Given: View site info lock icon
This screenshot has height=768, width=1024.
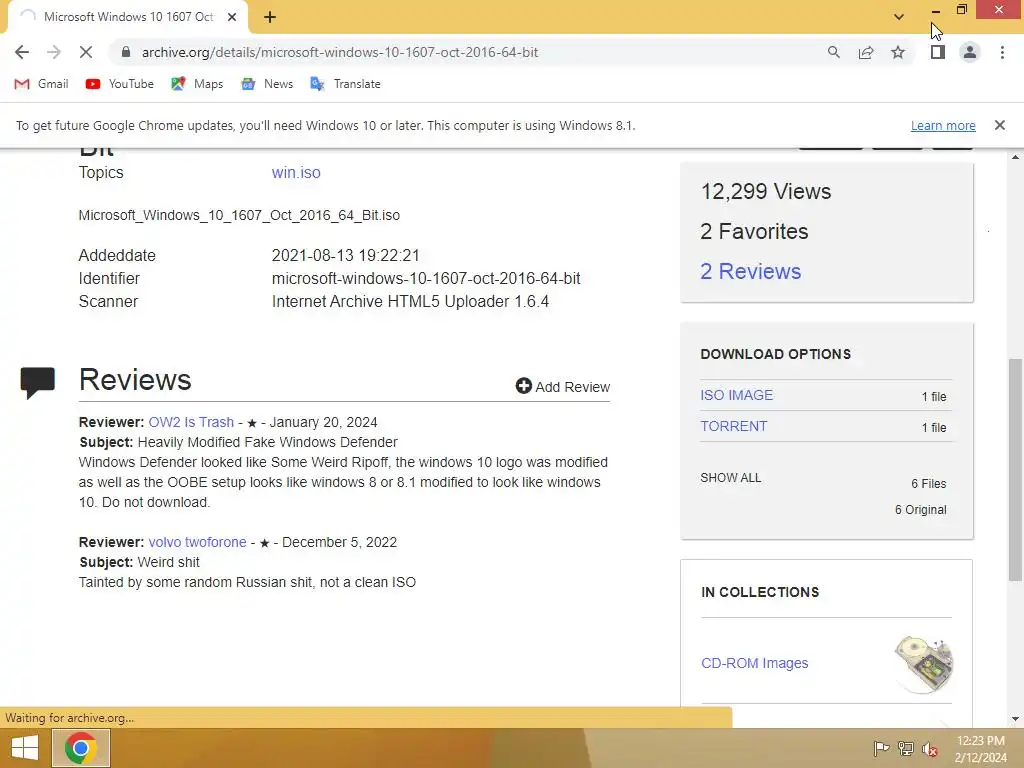Looking at the screenshot, I should 126,52.
